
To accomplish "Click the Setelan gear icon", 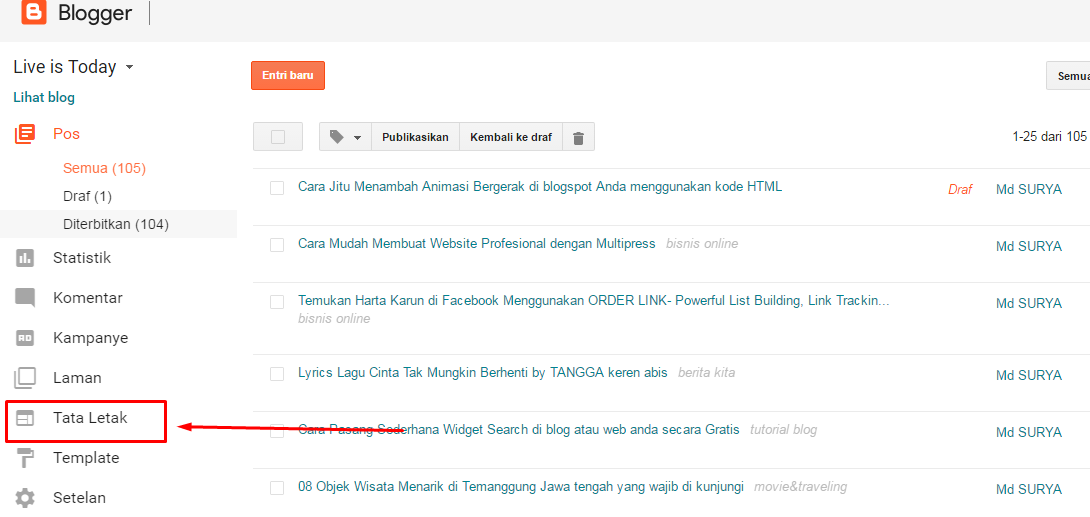I will coord(25,498).
